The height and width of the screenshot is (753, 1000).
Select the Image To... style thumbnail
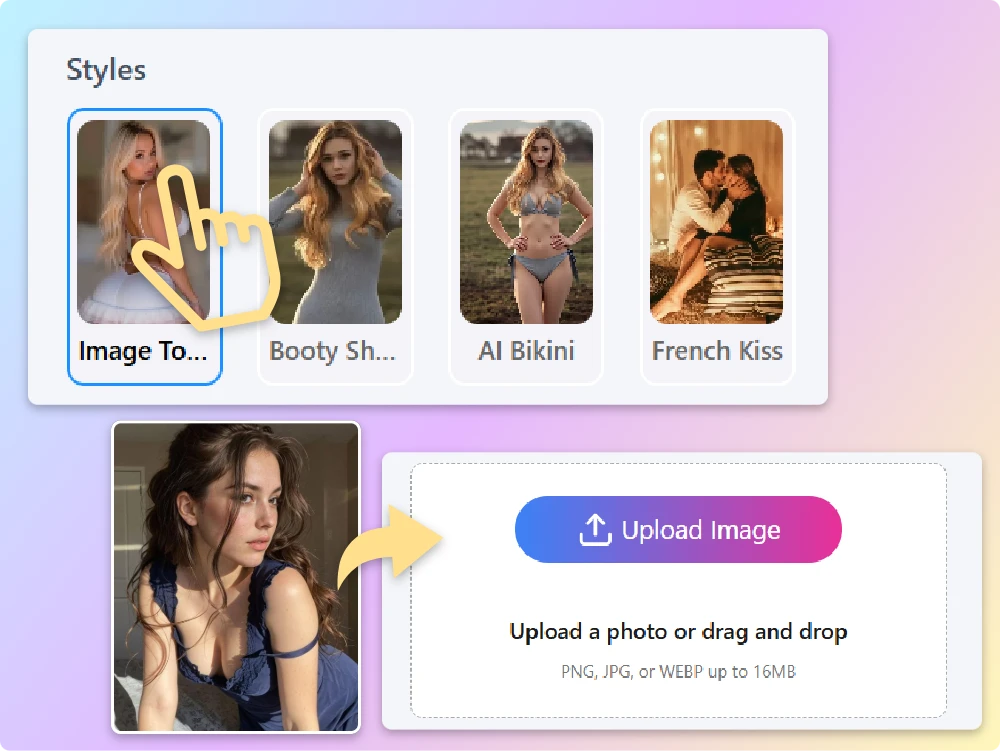[145, 220]
